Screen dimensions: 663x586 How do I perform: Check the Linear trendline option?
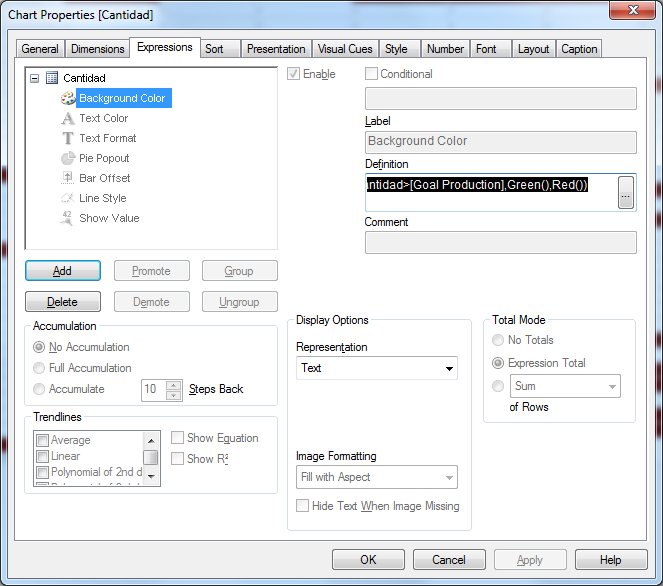42,456
